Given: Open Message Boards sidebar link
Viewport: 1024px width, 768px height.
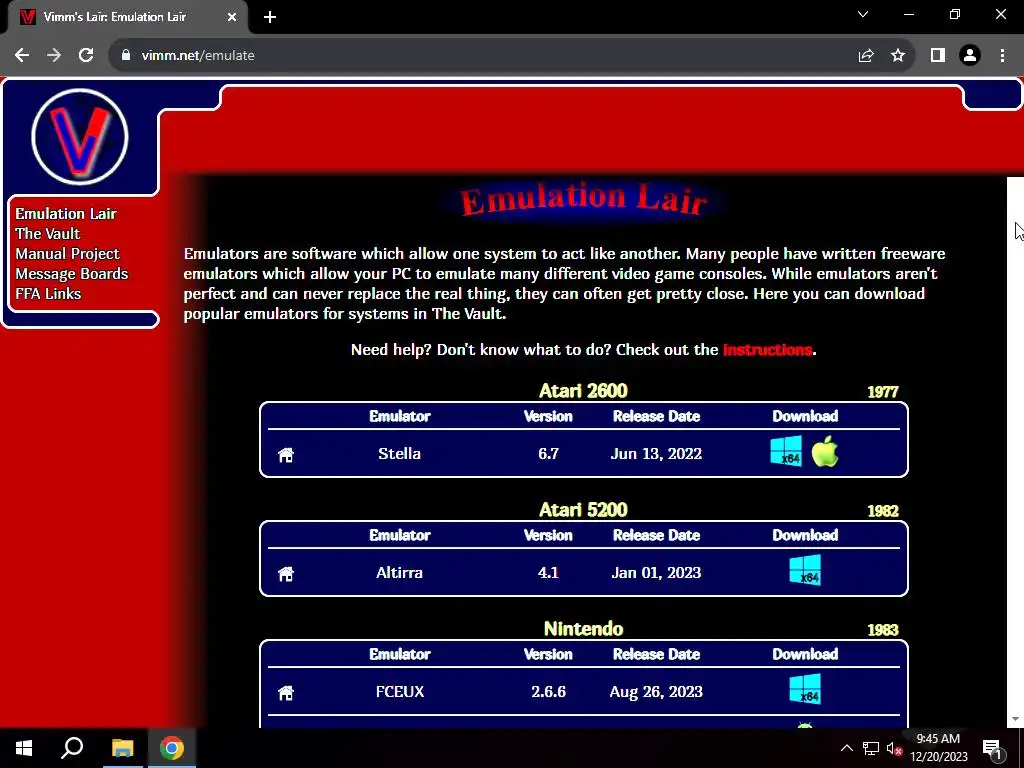Looking at the screenshot, I should (x=72, y=274).
